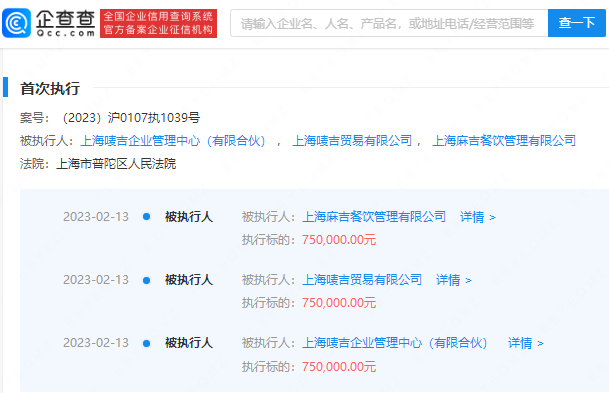Open 详情 for 上海唛吉企业管理中心 entry
Viewport: 609px width, 393px height.
point(526,343)
